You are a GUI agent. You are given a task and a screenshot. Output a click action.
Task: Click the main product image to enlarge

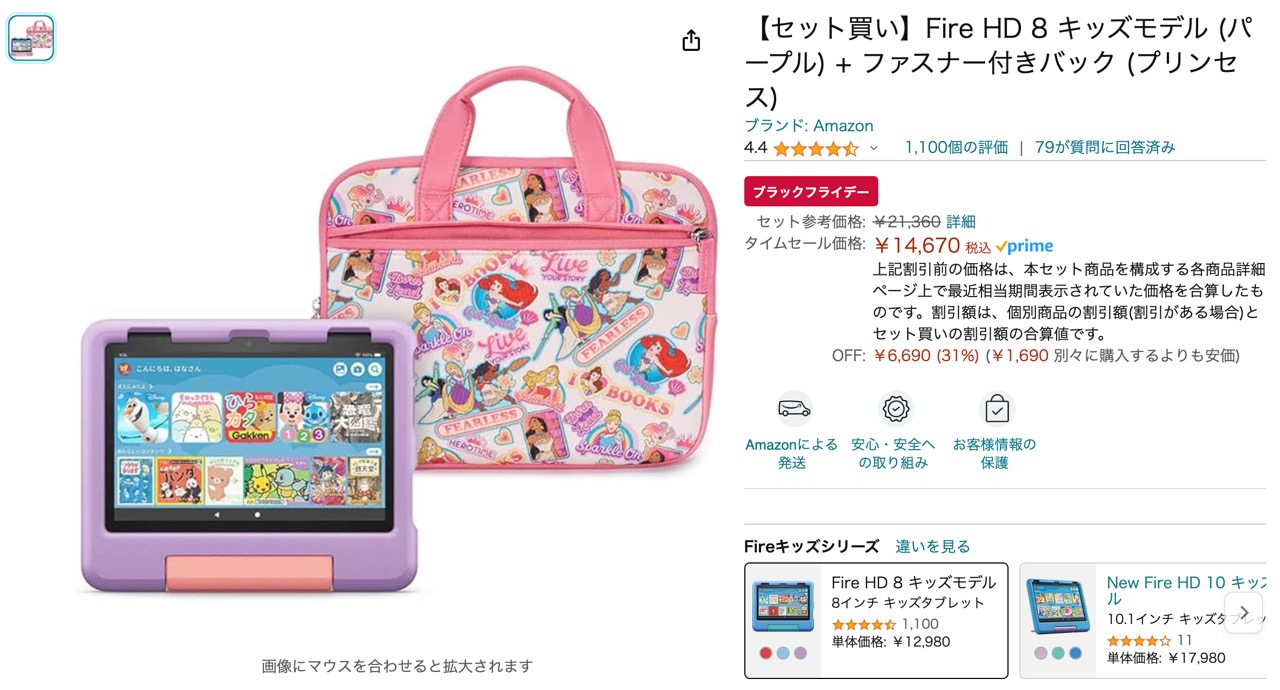pos(397,330)
